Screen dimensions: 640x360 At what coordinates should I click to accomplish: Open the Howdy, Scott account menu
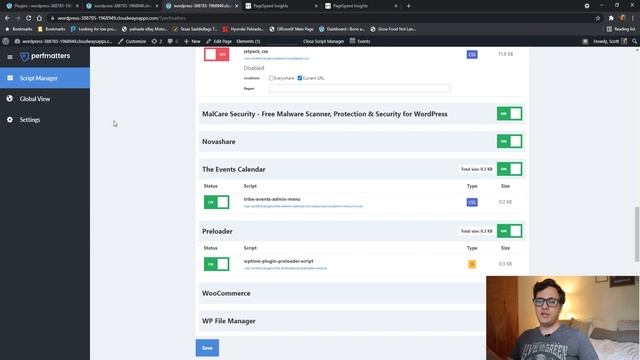(x=610, y=41)
